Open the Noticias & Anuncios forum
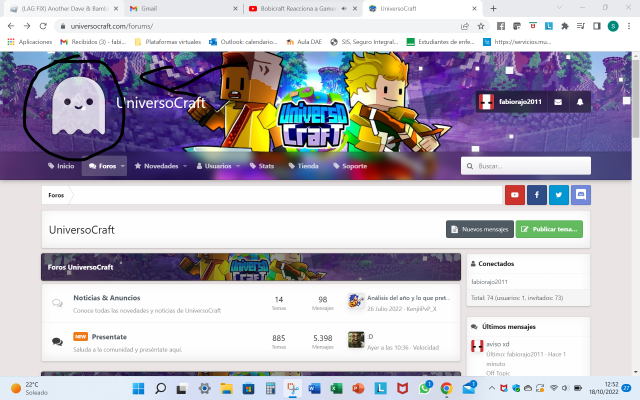The height and width of the screenshot is (400, 640). click(x=107, y=298)
